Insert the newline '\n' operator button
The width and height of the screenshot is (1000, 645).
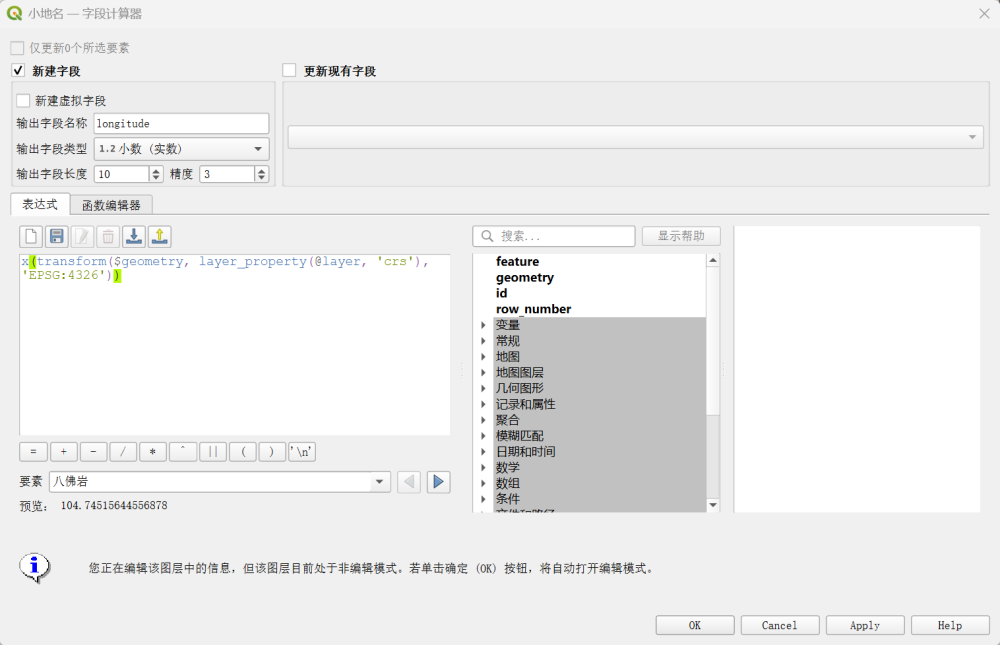[301, 451]
